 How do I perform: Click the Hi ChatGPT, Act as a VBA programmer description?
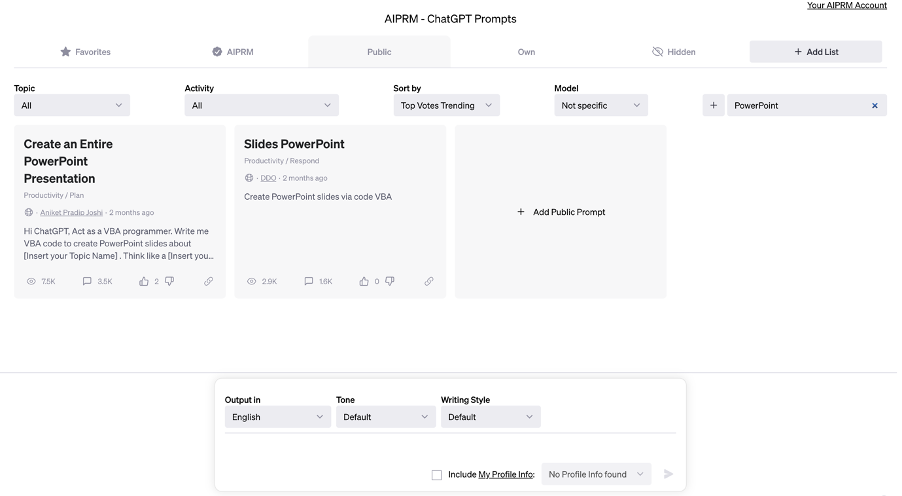(x=119, y=243)
